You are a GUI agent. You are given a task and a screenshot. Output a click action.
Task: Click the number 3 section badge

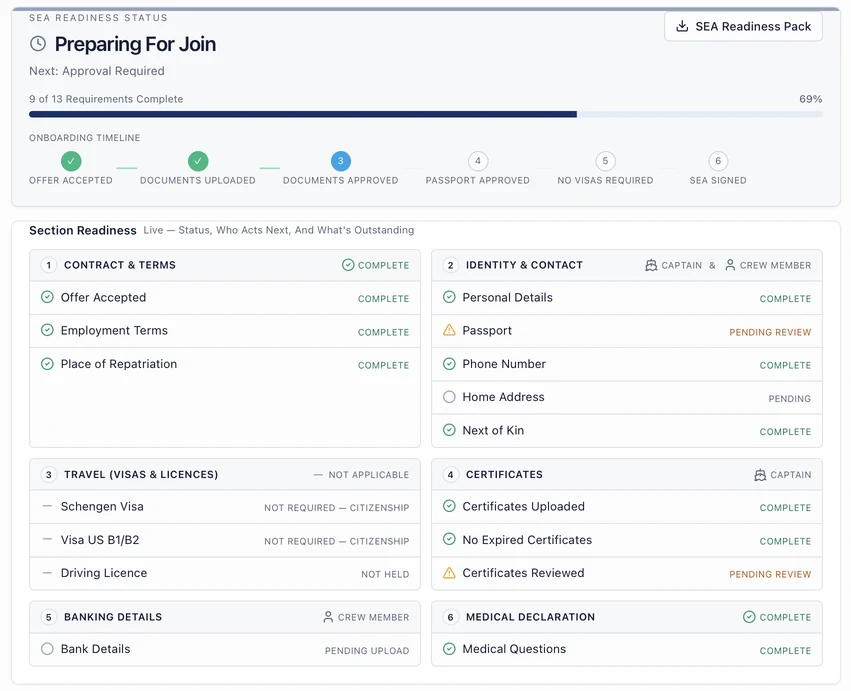click(49, 474)
